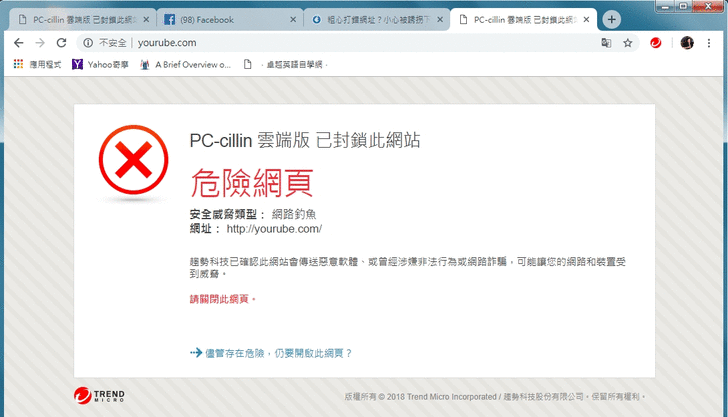Close the active PC-cillin tab
Screen dimensions: 728x417
(586, 20)
